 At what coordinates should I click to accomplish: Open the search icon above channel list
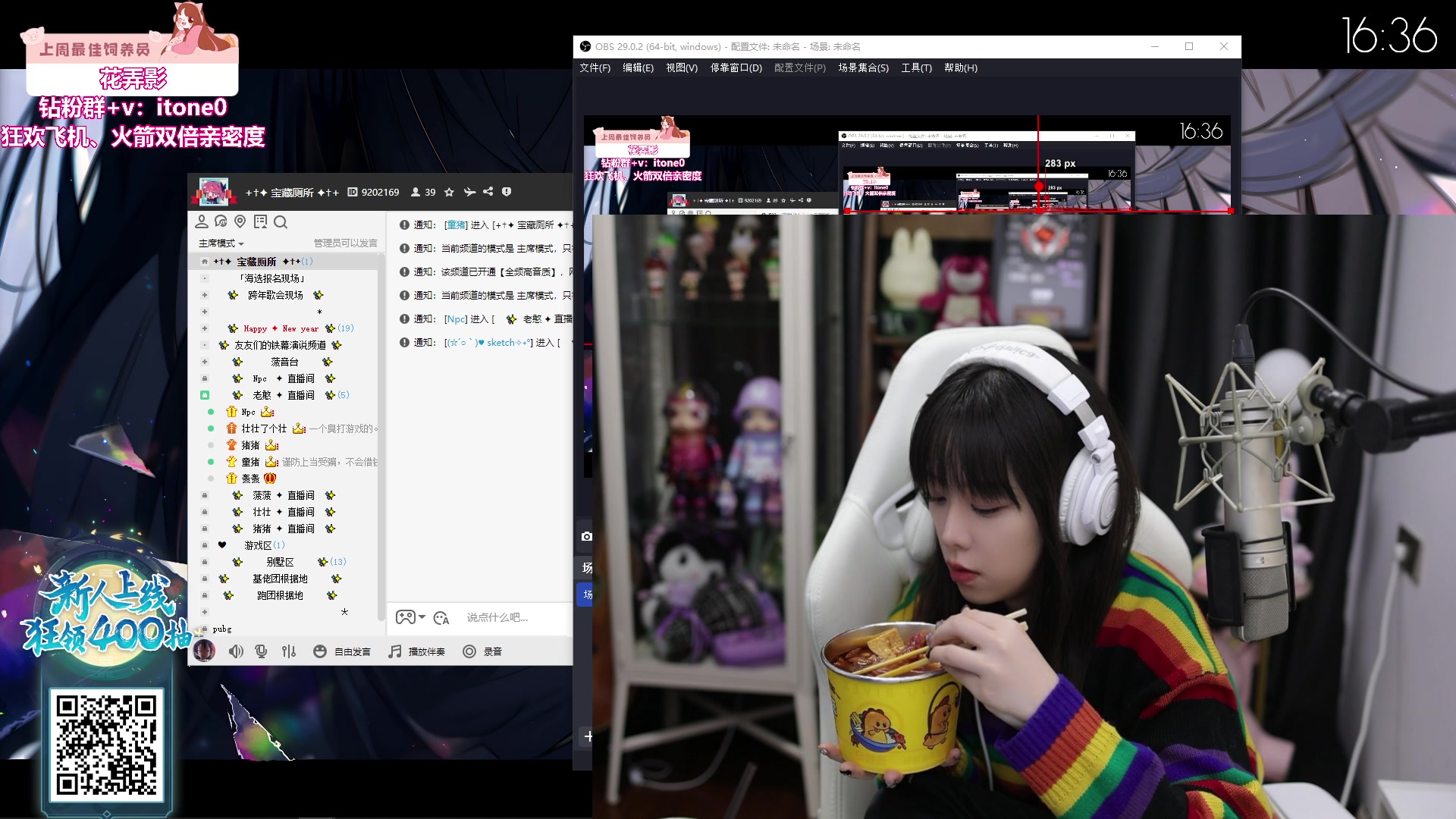[281, 222]
